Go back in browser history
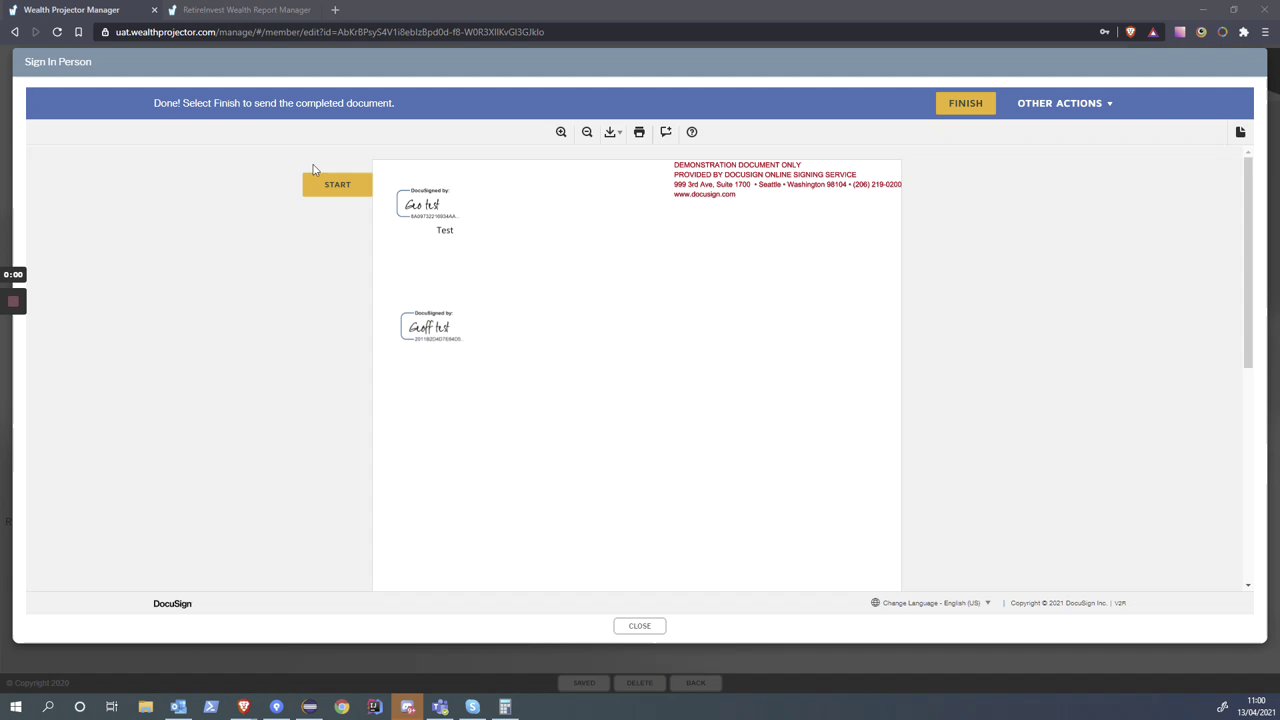This screenshot has height=720, width=1280. tap(15, 32)
